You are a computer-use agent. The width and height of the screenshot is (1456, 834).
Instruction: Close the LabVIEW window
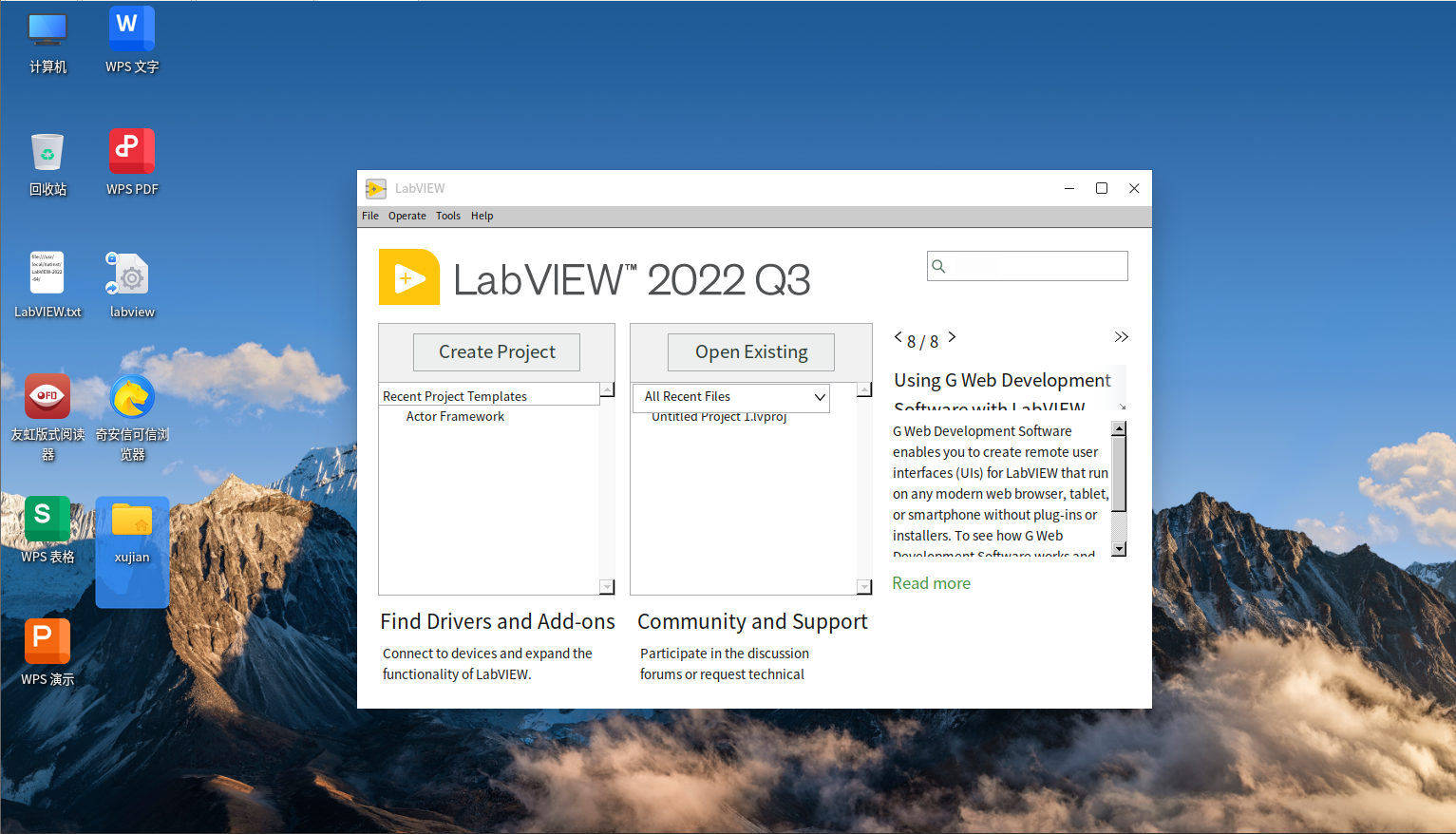1134,188
